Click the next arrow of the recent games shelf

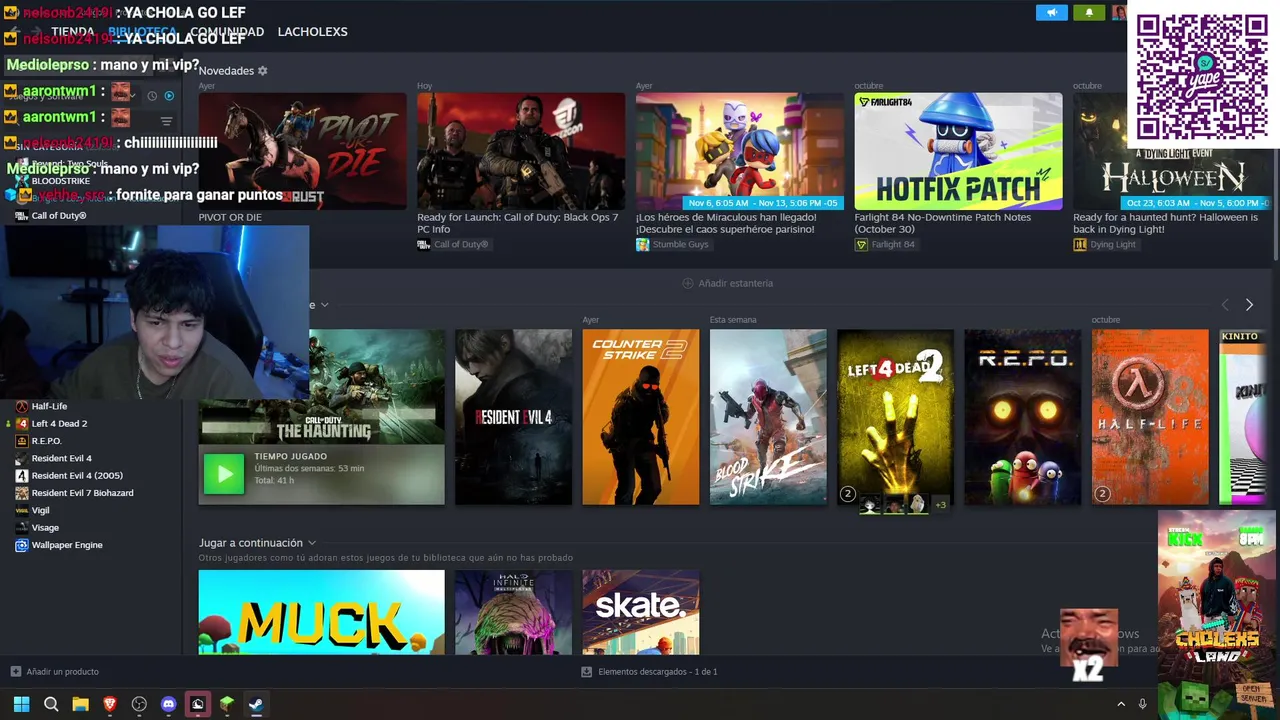click(x=1249, y=305)
